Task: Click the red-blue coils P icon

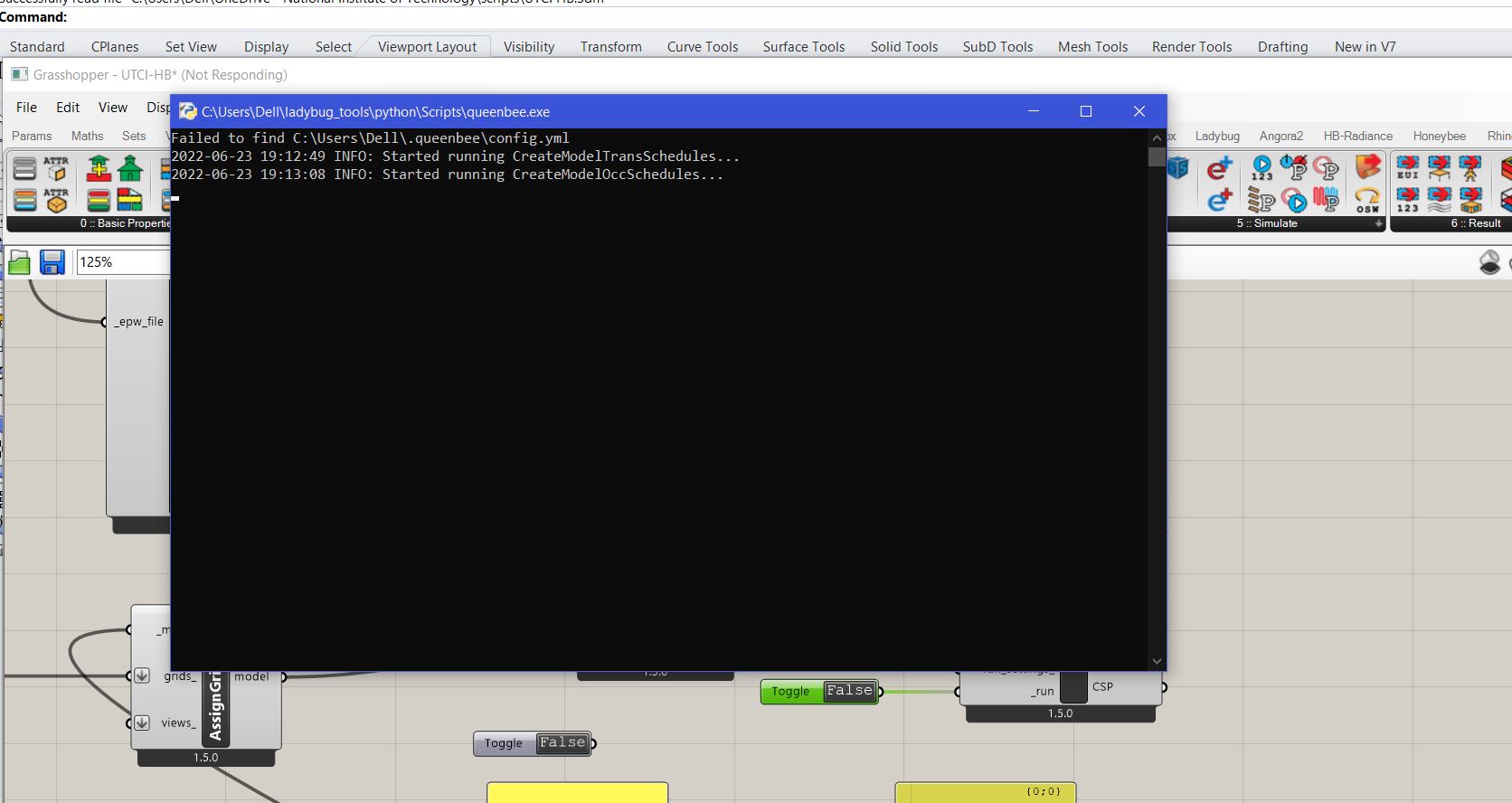Action: click(x=1326, y=200)
